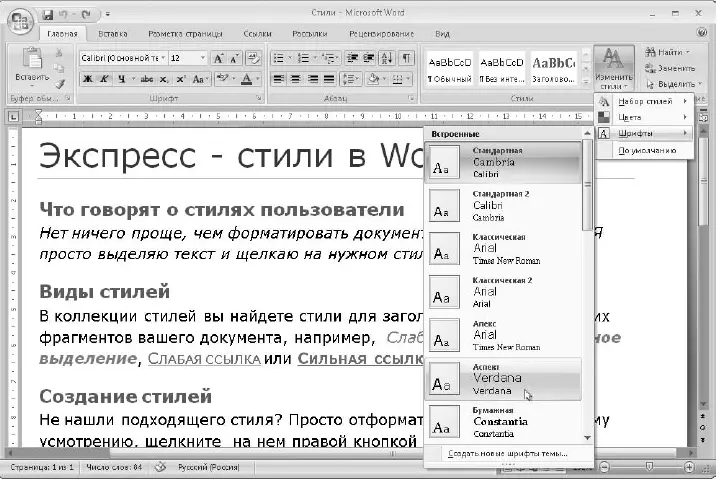Click the Format Painter brush icon
Screen dimensions: 717x481
click(x=59, y=84)
